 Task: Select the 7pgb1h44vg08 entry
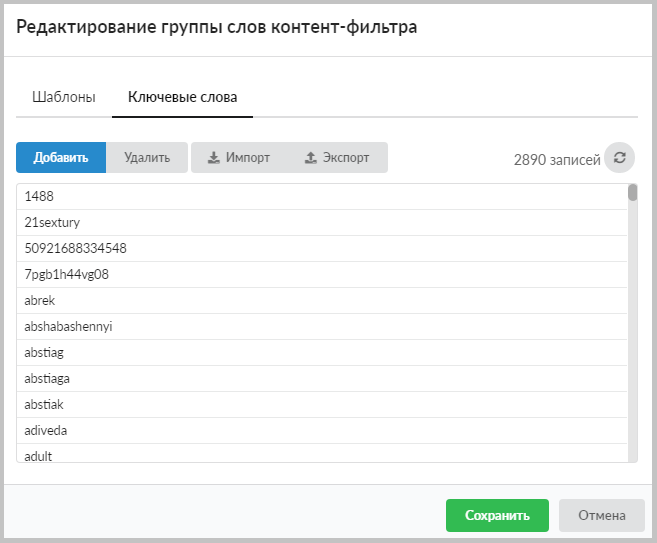pyautogui.click(x=322, y=274)
